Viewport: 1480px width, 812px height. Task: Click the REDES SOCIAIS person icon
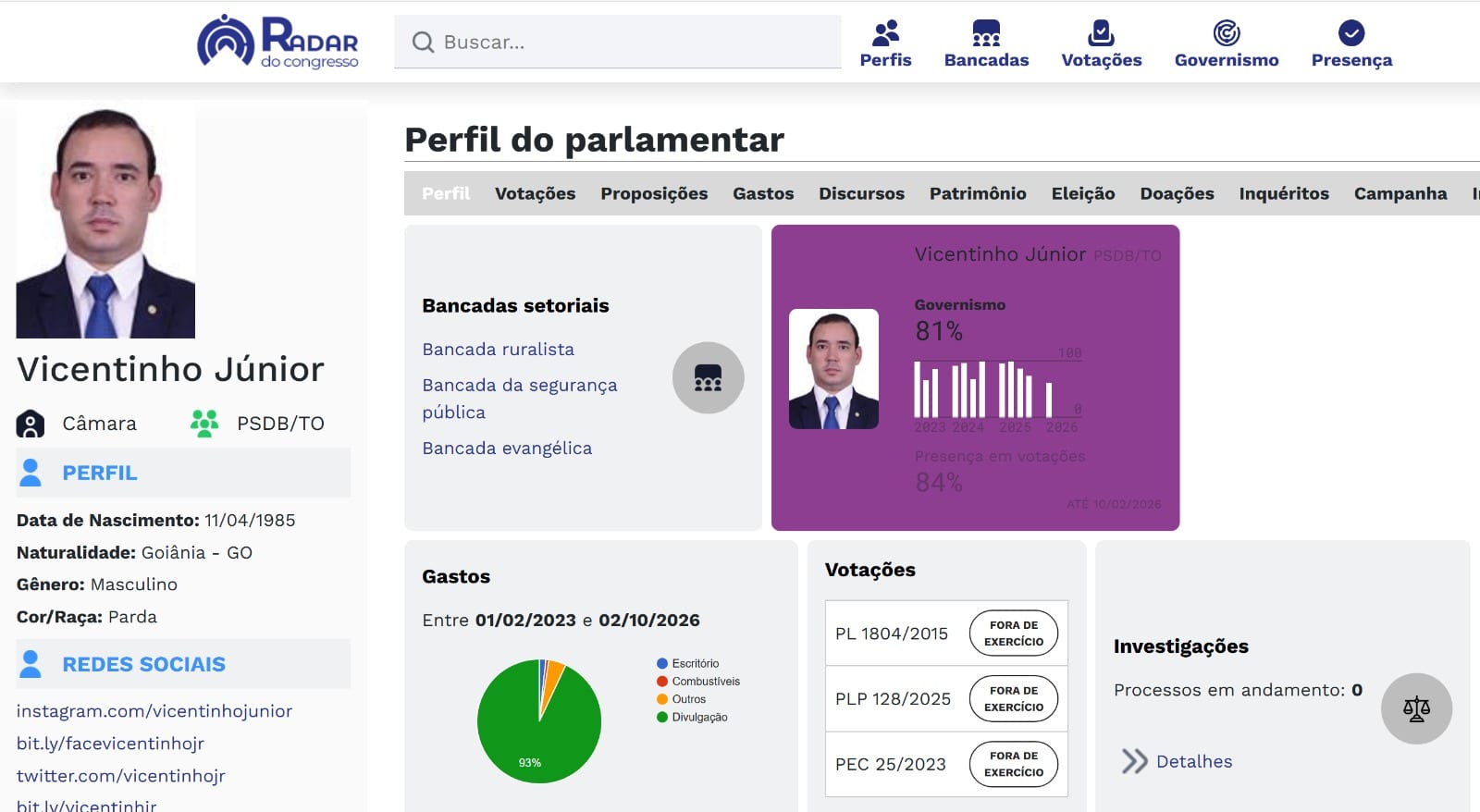[31, 663]
